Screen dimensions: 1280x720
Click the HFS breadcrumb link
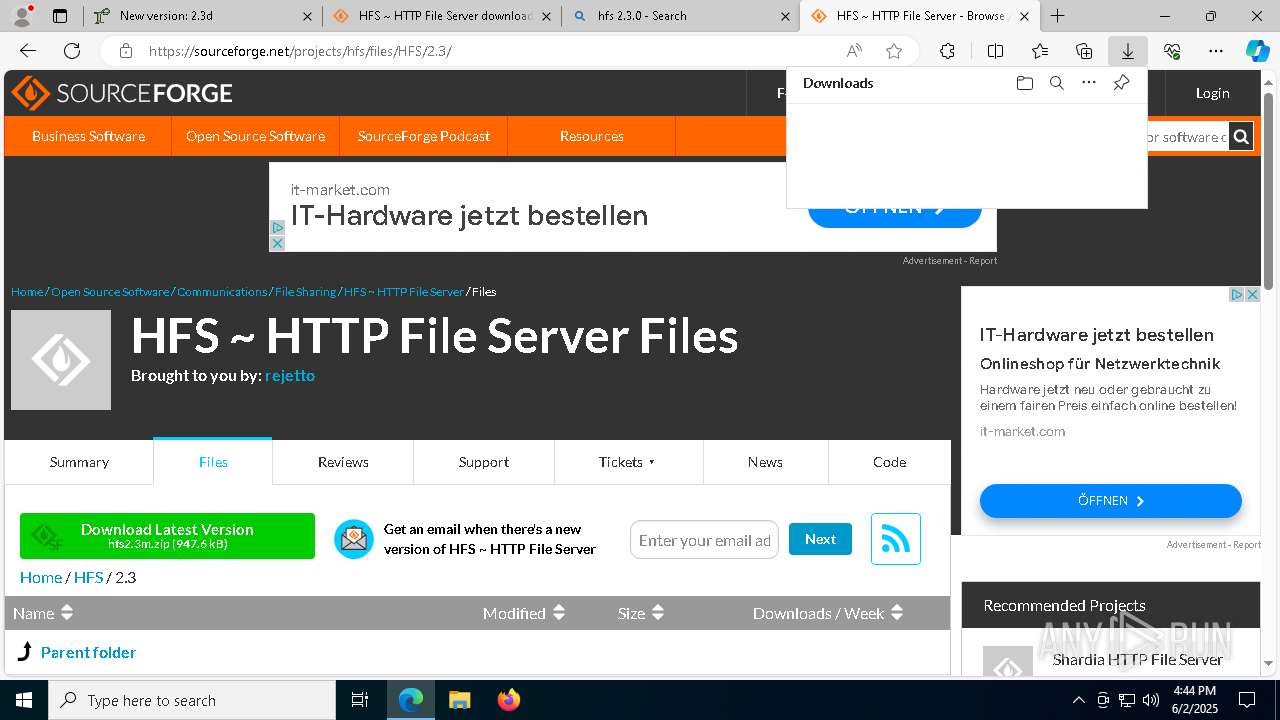tap(88, 577)
